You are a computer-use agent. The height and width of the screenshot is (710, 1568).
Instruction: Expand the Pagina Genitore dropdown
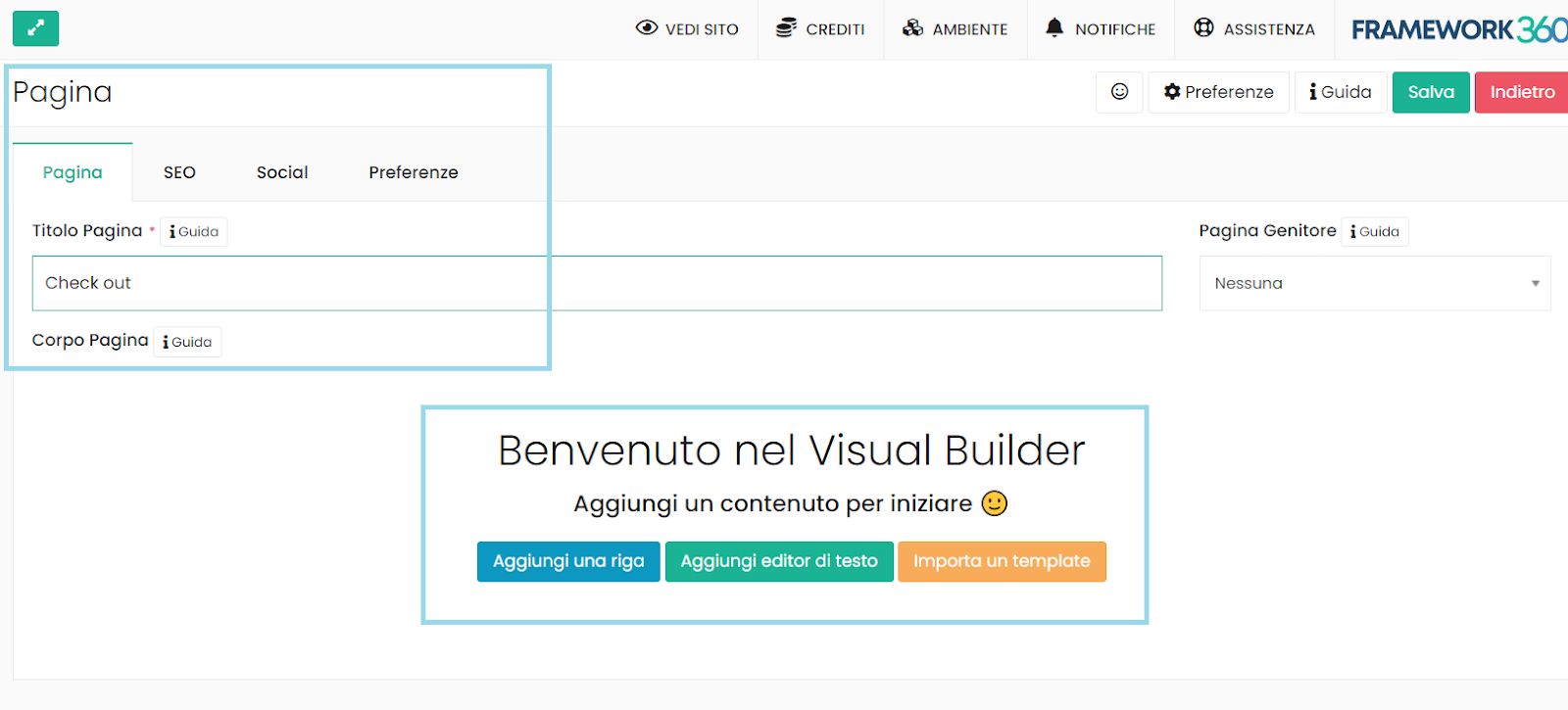coord(1374,283)
